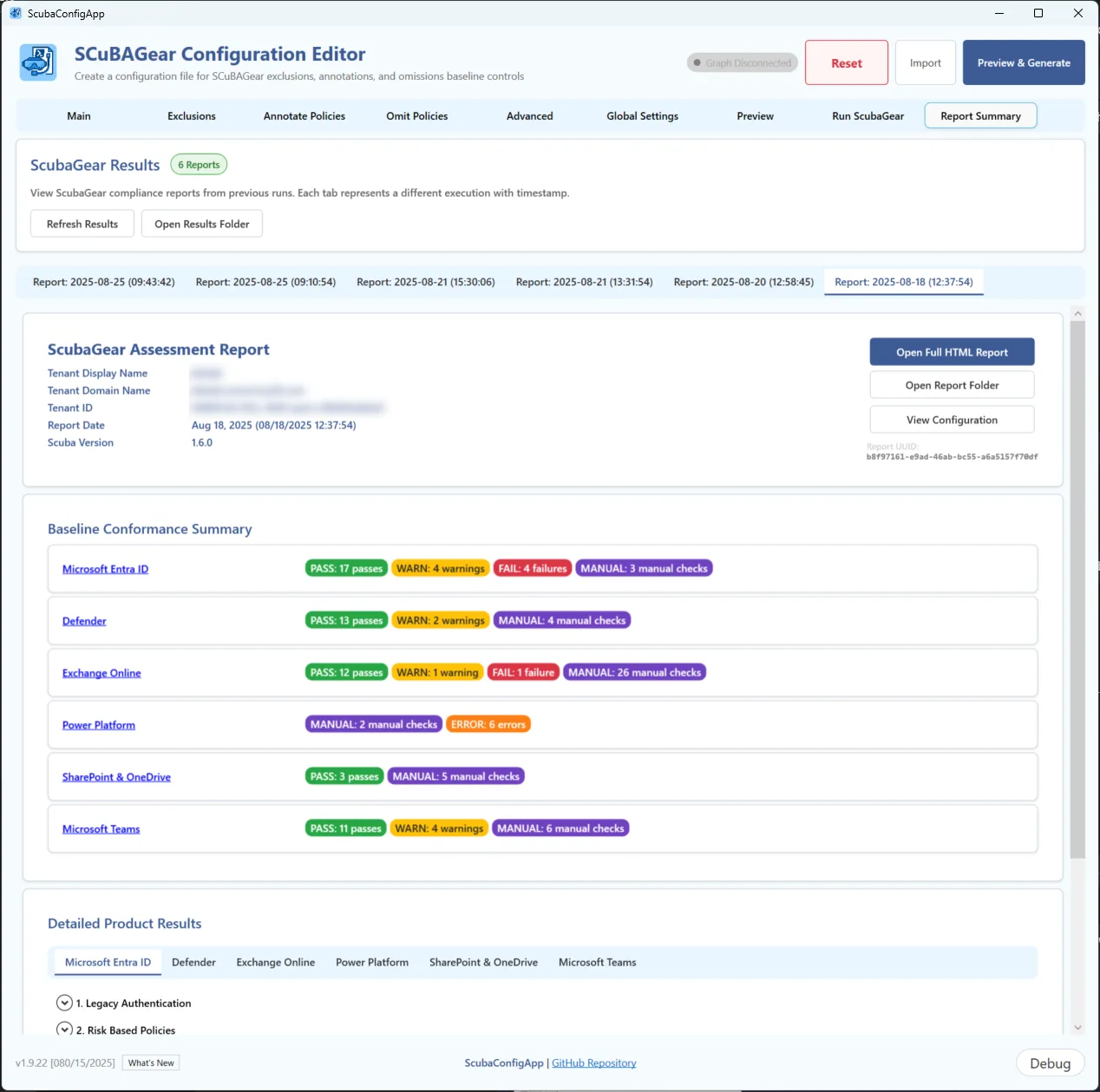Image resolution: width=1100 pixels, height=1092 pixels.
Task: Click Exchange Online MANUAL: 26 manual checks badge
Action: tap(635, 672)
